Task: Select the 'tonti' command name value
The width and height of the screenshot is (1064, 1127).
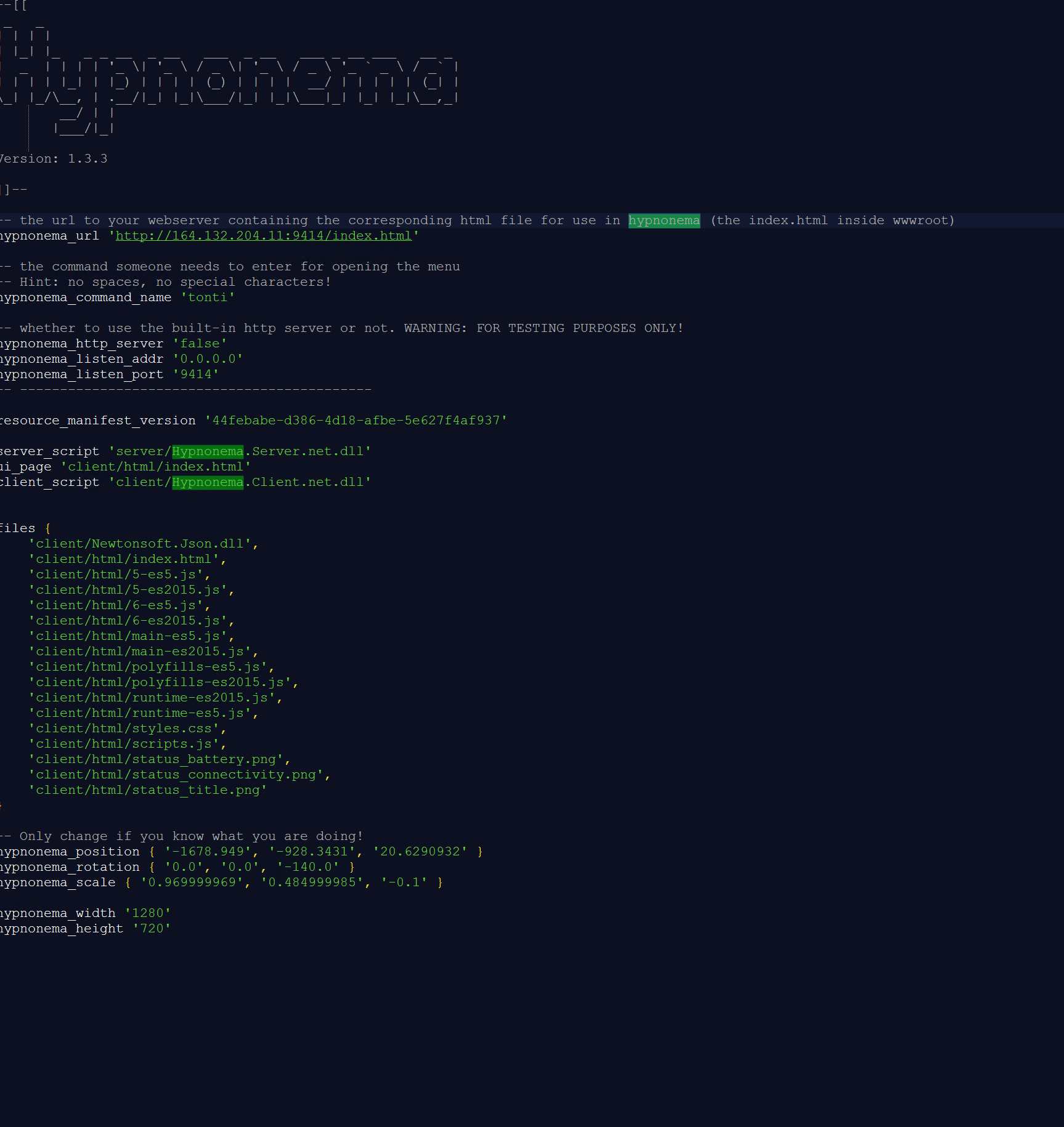Action: click(x=208, y=297)
